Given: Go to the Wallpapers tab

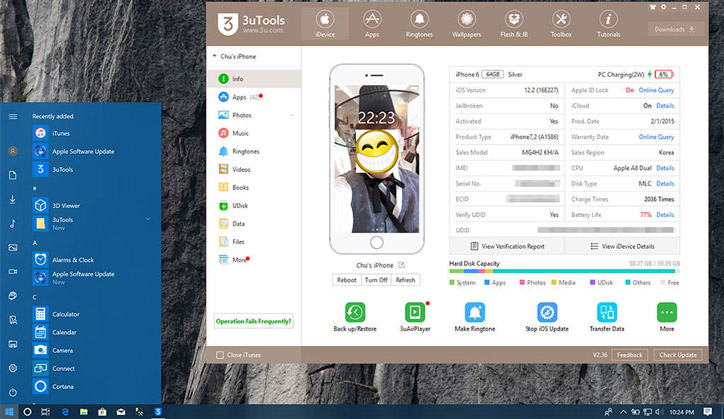Looking at the screenshot, I should click(x=466, y=24).
